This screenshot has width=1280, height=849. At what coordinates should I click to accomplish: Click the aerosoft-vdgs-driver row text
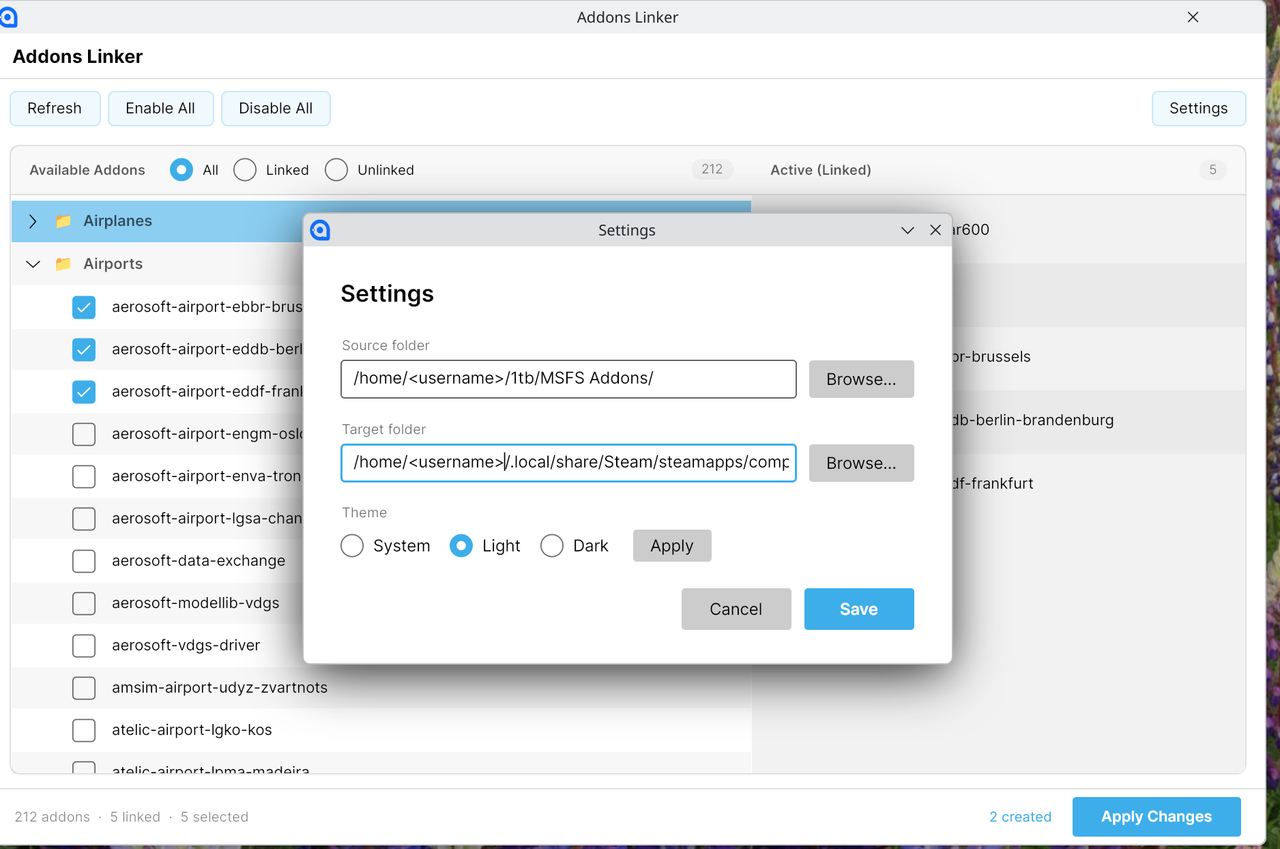point(186,645)
